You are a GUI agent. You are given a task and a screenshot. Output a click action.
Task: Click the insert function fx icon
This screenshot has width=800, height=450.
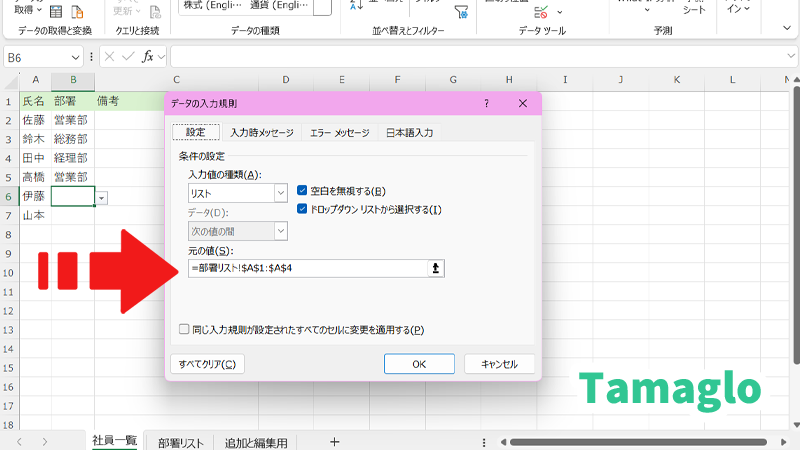[148, 57]
